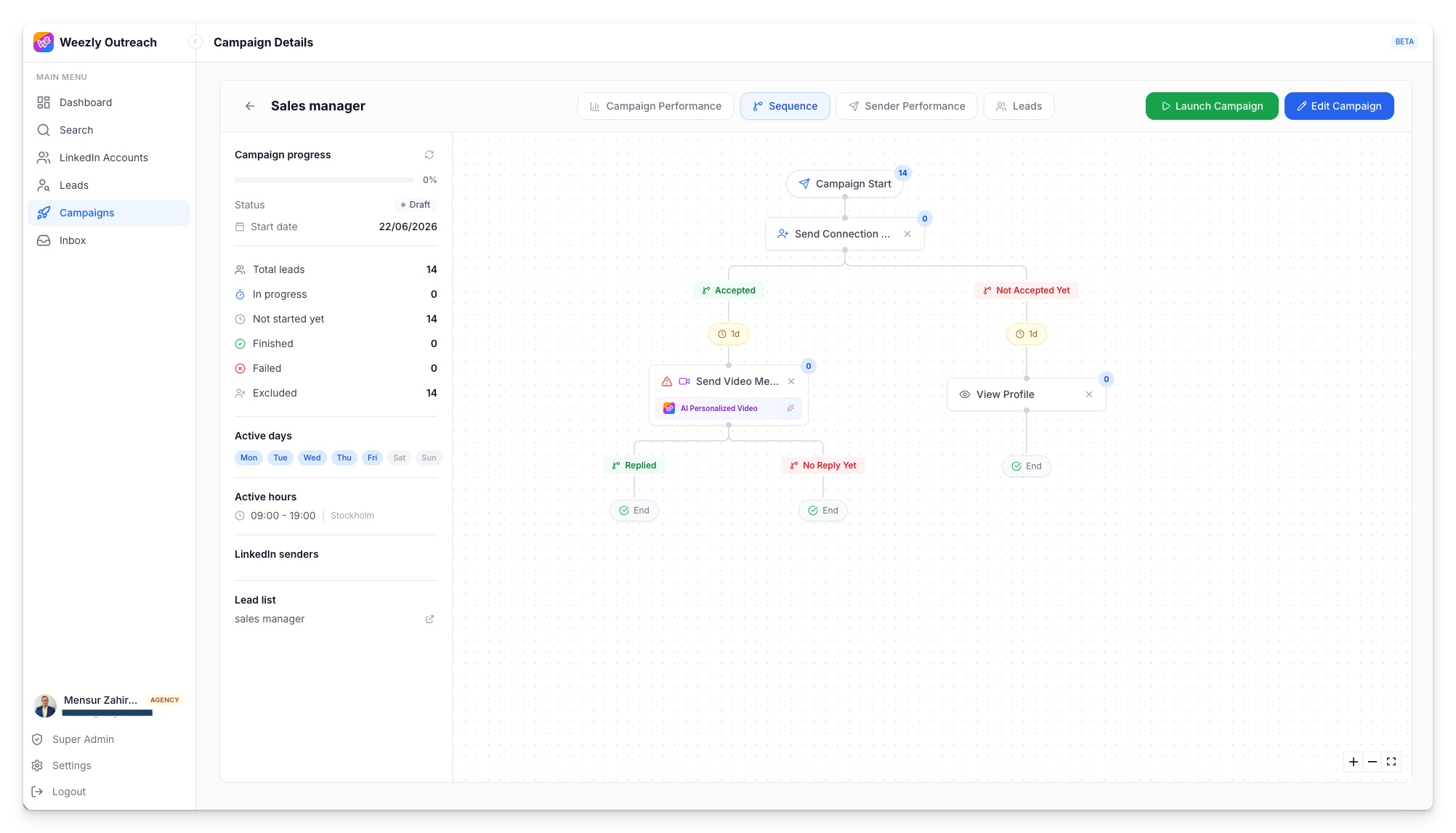Screen dimensions: 1456x833
Task: Toggle the Thu active day chip
Action: point(344,458)
